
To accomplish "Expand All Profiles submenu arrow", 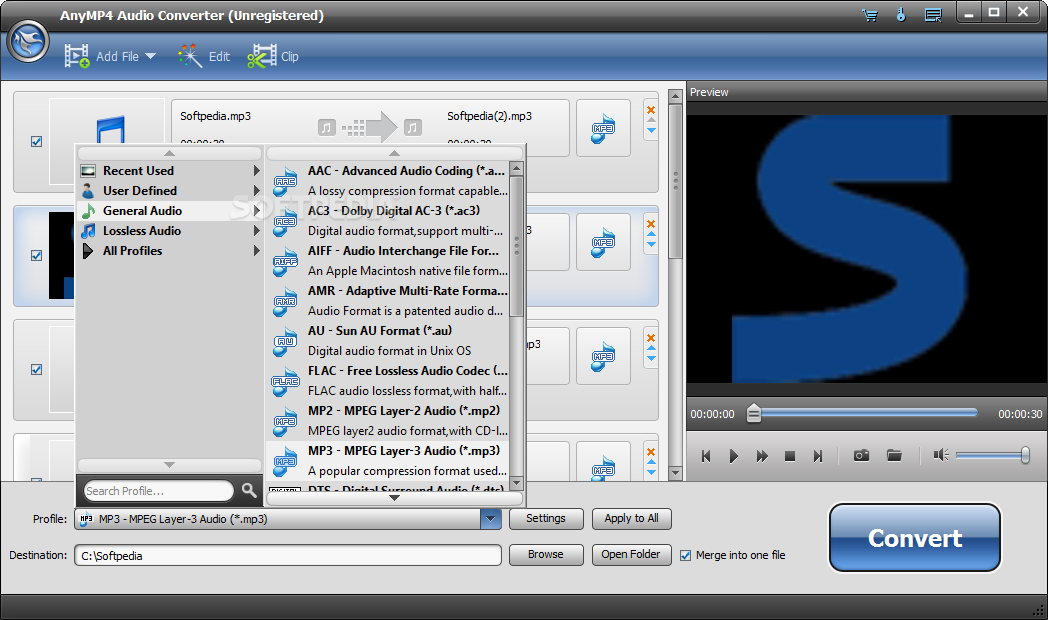I will 257,251.
